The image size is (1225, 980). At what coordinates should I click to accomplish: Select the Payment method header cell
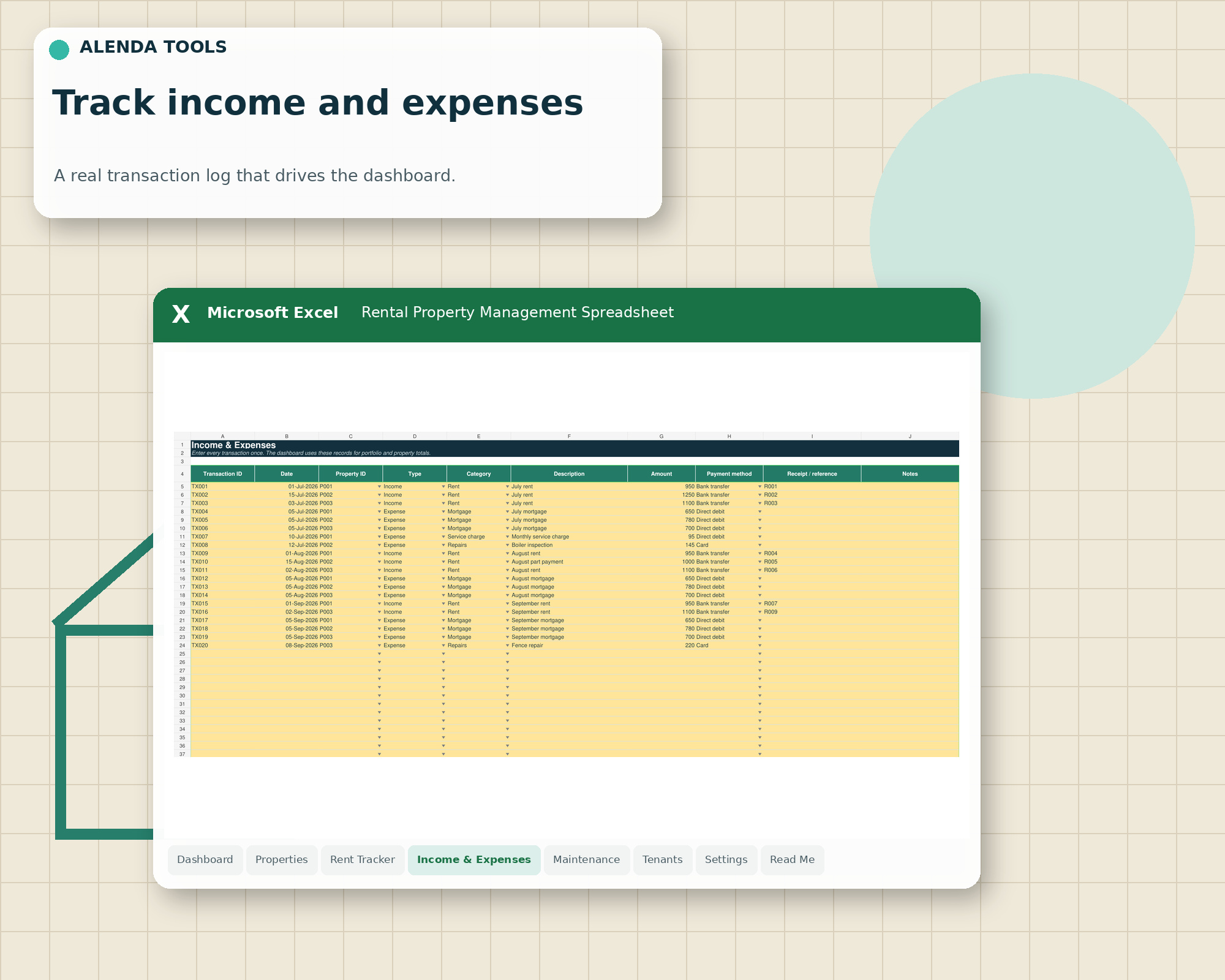point(729,474)
